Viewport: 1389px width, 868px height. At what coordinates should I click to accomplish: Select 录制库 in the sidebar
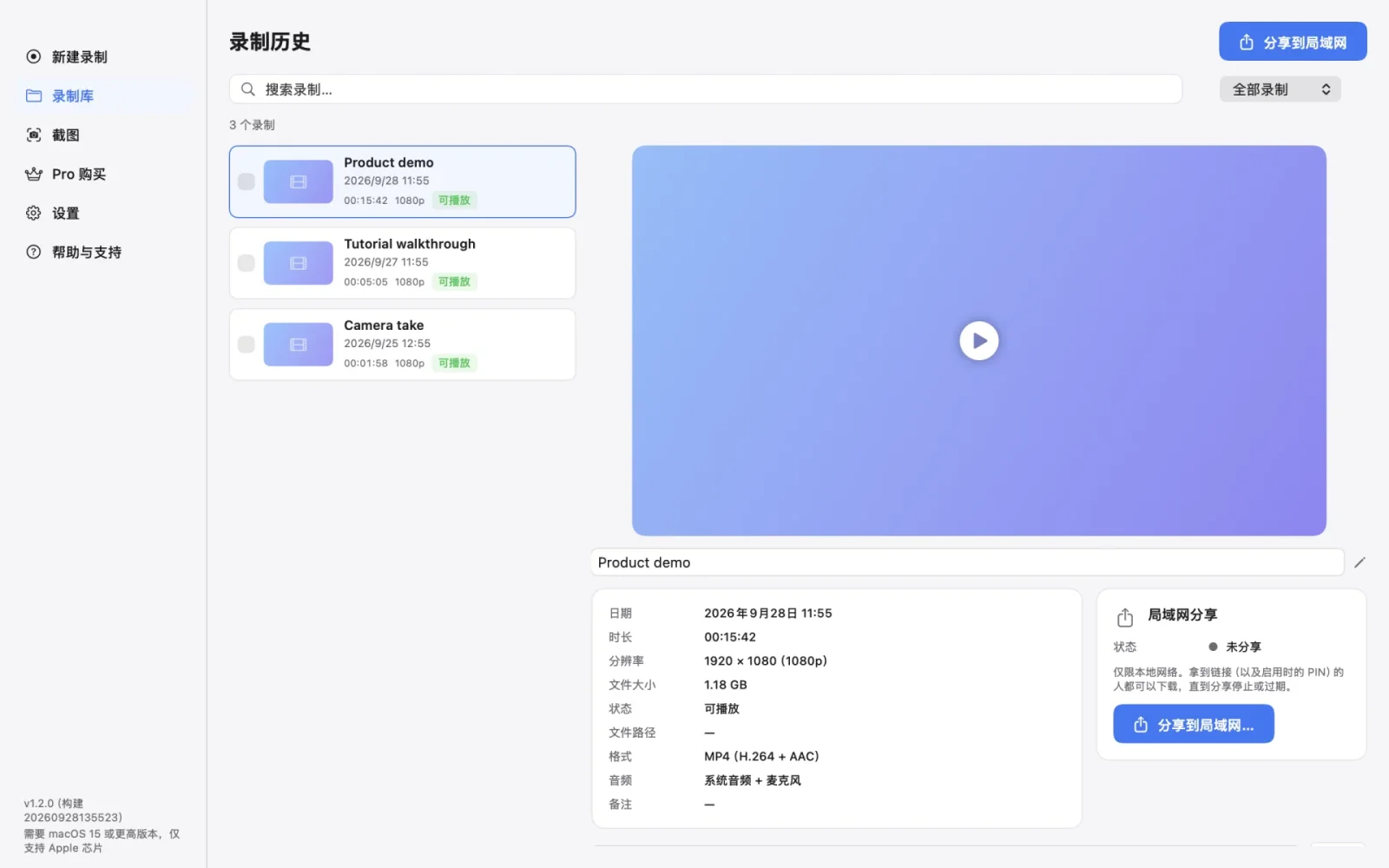(x=102, y=95)
